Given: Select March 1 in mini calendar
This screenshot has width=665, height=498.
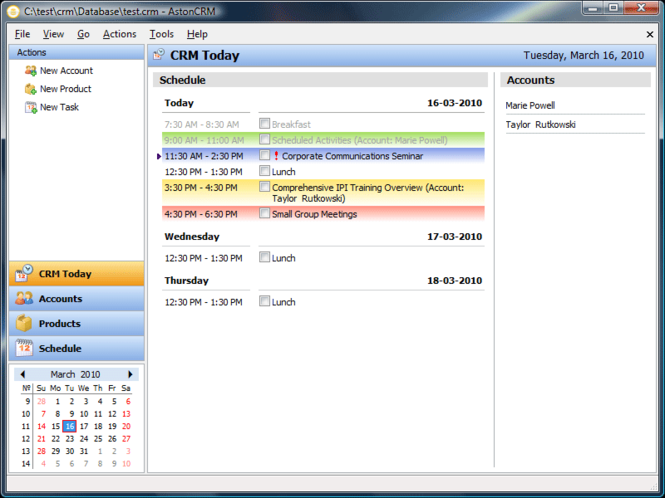Looking at the screenshot, I should (x=57, y=402).
